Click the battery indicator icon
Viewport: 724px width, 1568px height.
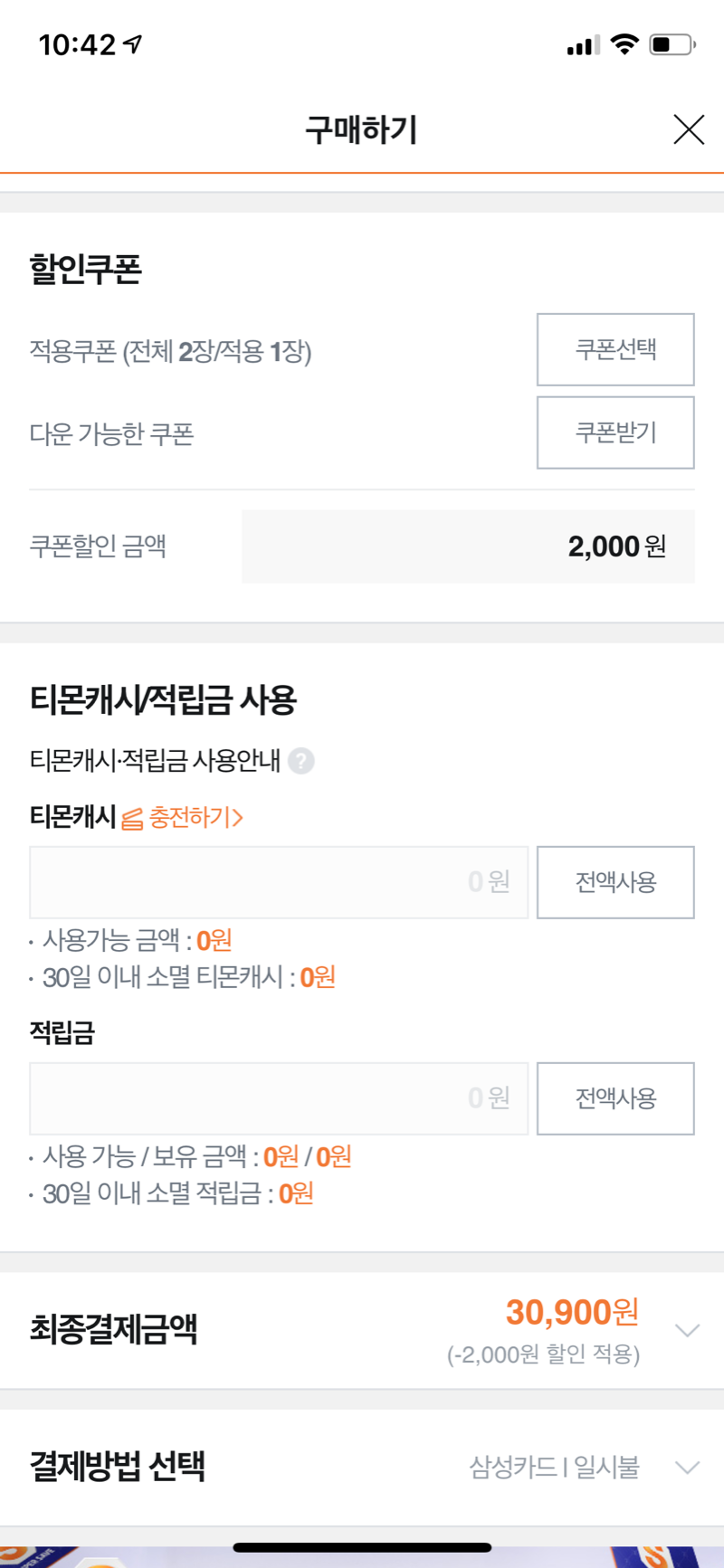pos(672,44)
